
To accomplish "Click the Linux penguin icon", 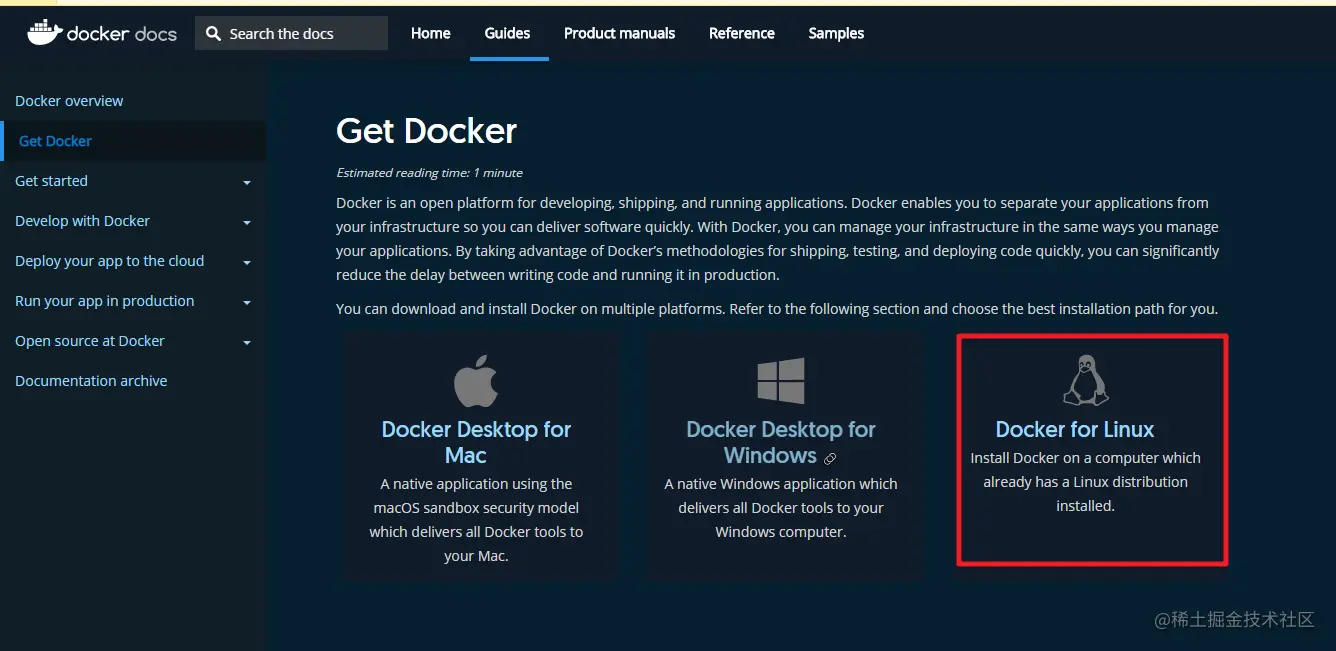I will tap(1085, 380).
